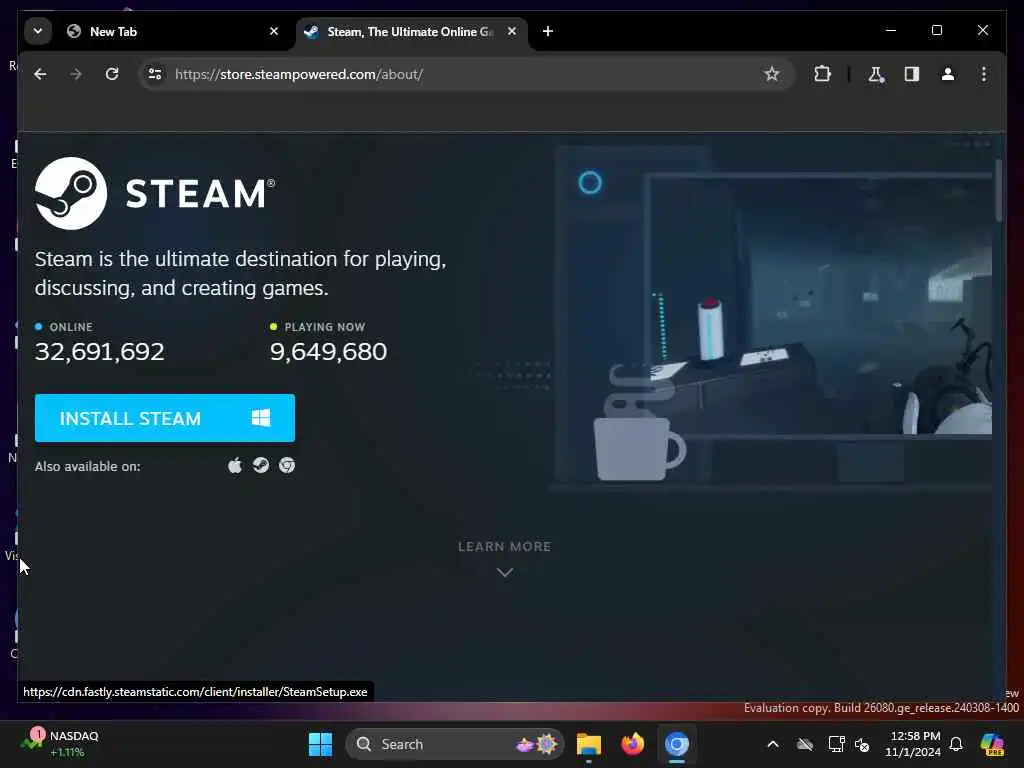The width and height of the screenshot is (1024, 768).
Task: Click the page vertical scrollbar
Action: [999, 190]
